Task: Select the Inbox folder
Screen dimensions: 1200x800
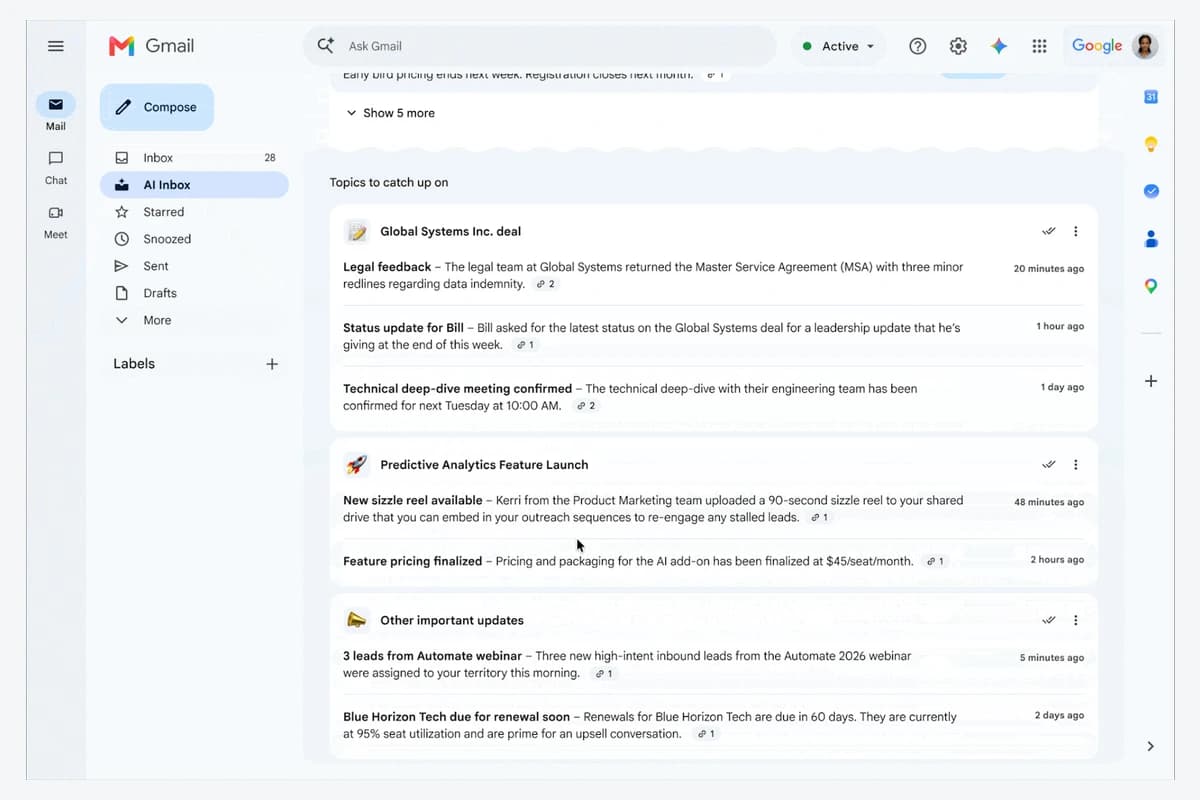Action: coord(194,158)
